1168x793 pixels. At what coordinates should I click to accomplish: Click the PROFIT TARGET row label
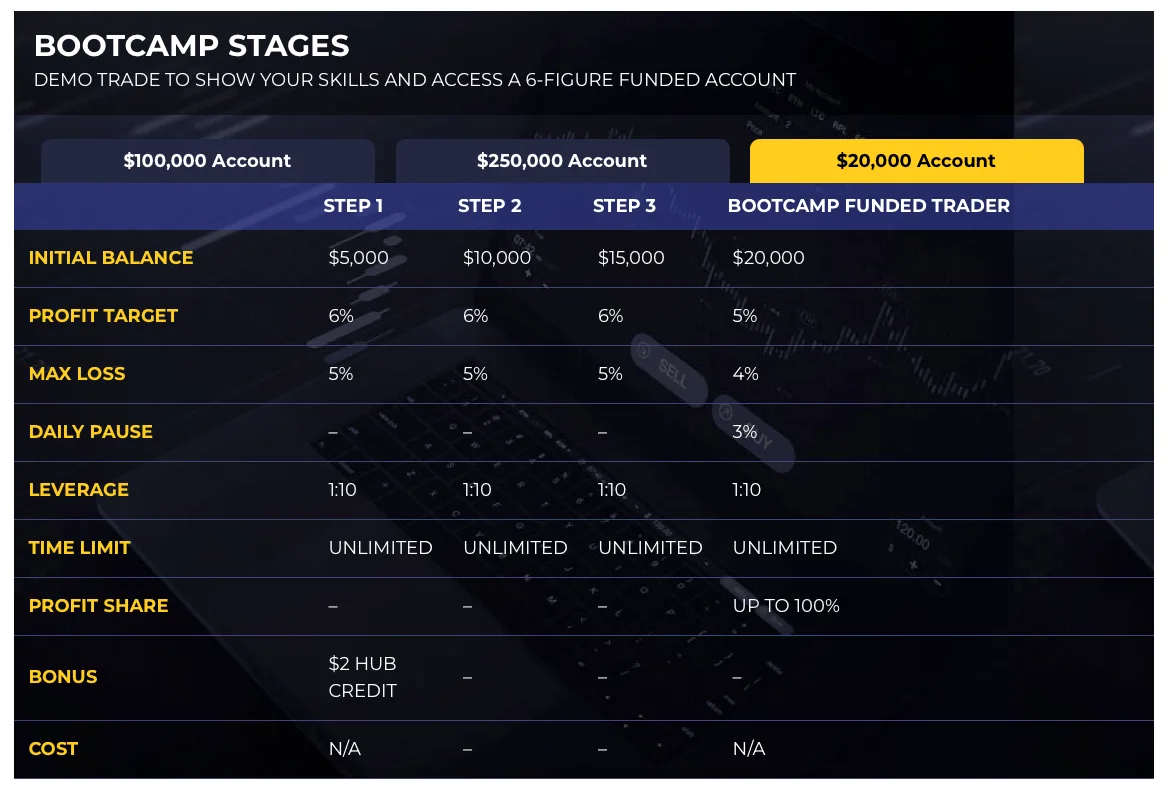tap(103, 316)
